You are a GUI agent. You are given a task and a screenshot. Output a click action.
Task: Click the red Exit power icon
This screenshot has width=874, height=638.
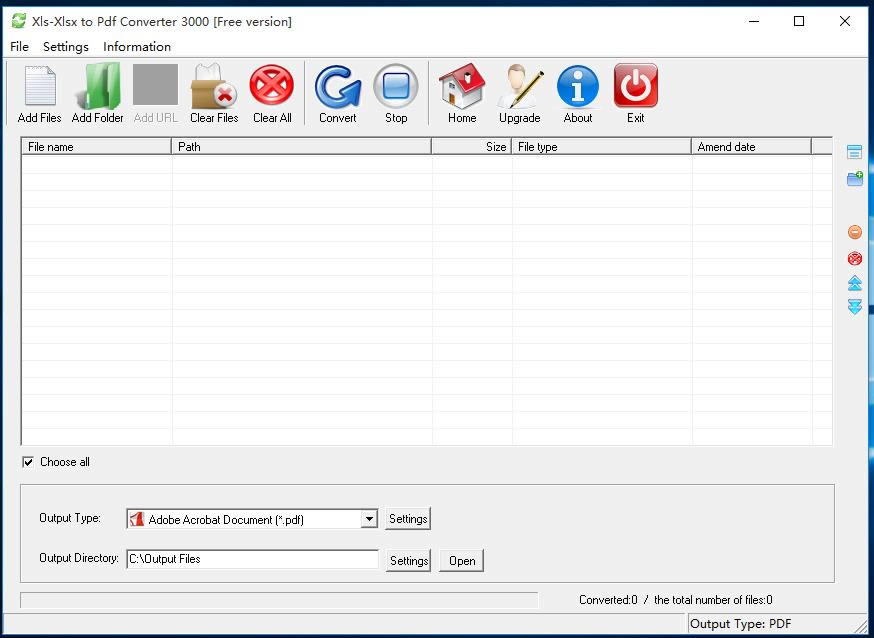click(636, 85)
